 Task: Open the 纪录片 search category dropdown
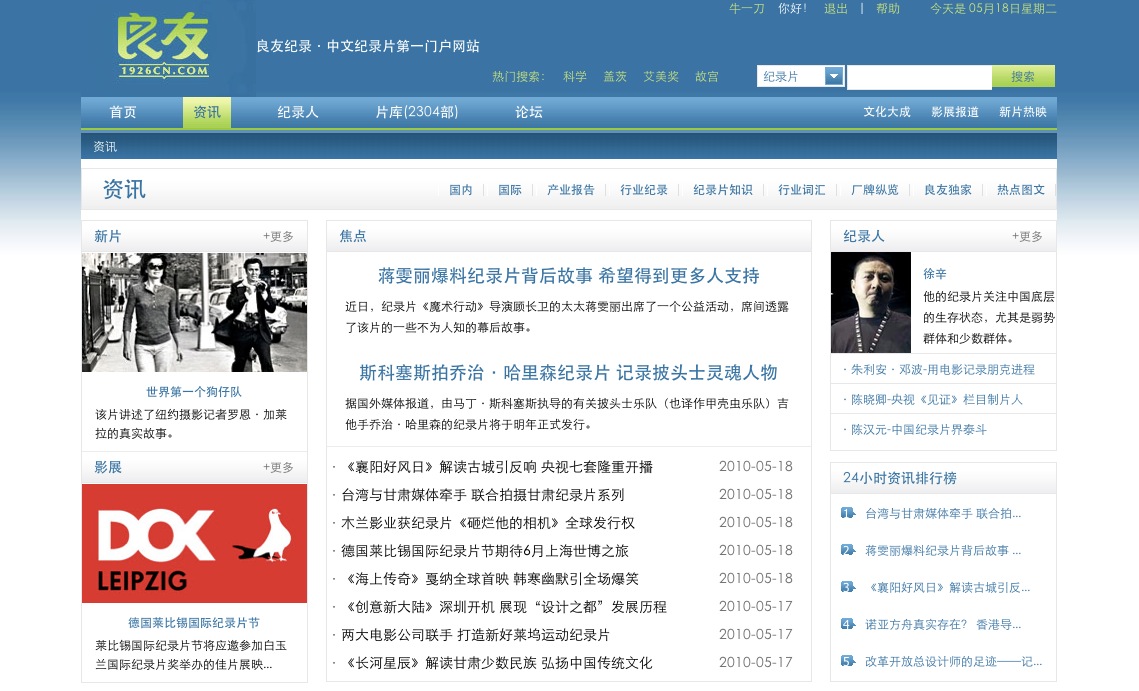coord(833,77)
